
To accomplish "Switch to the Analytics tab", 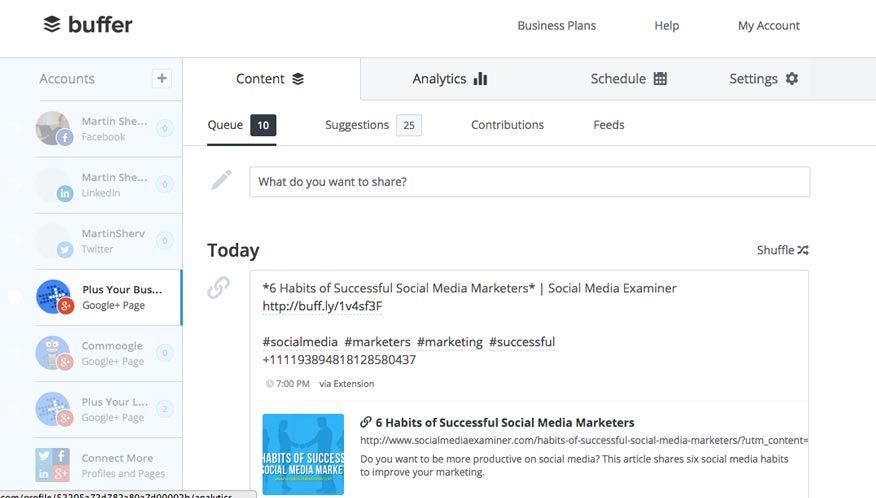I will 450,79.
